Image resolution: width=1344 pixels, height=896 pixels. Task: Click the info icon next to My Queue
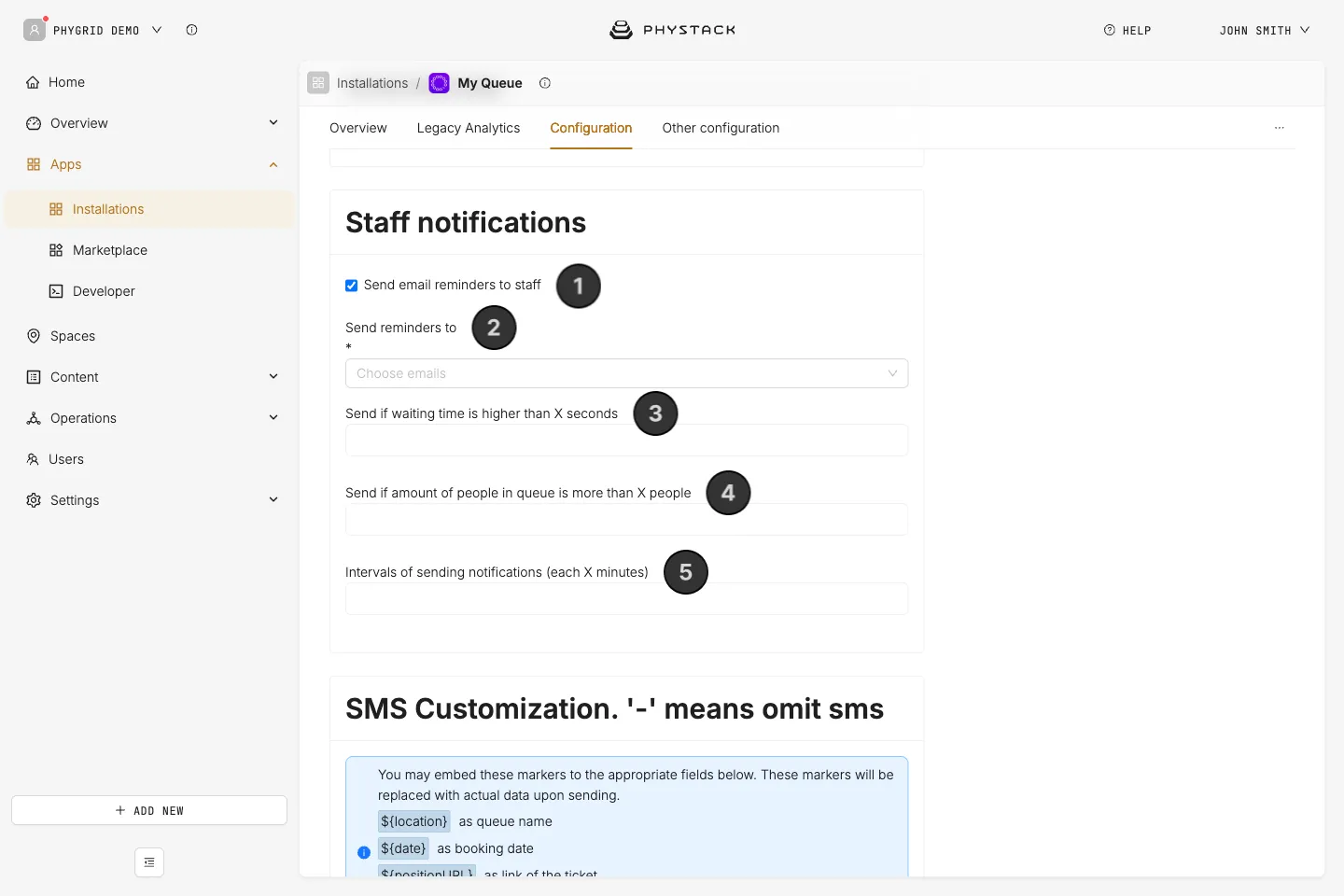[x=545, y=83]
